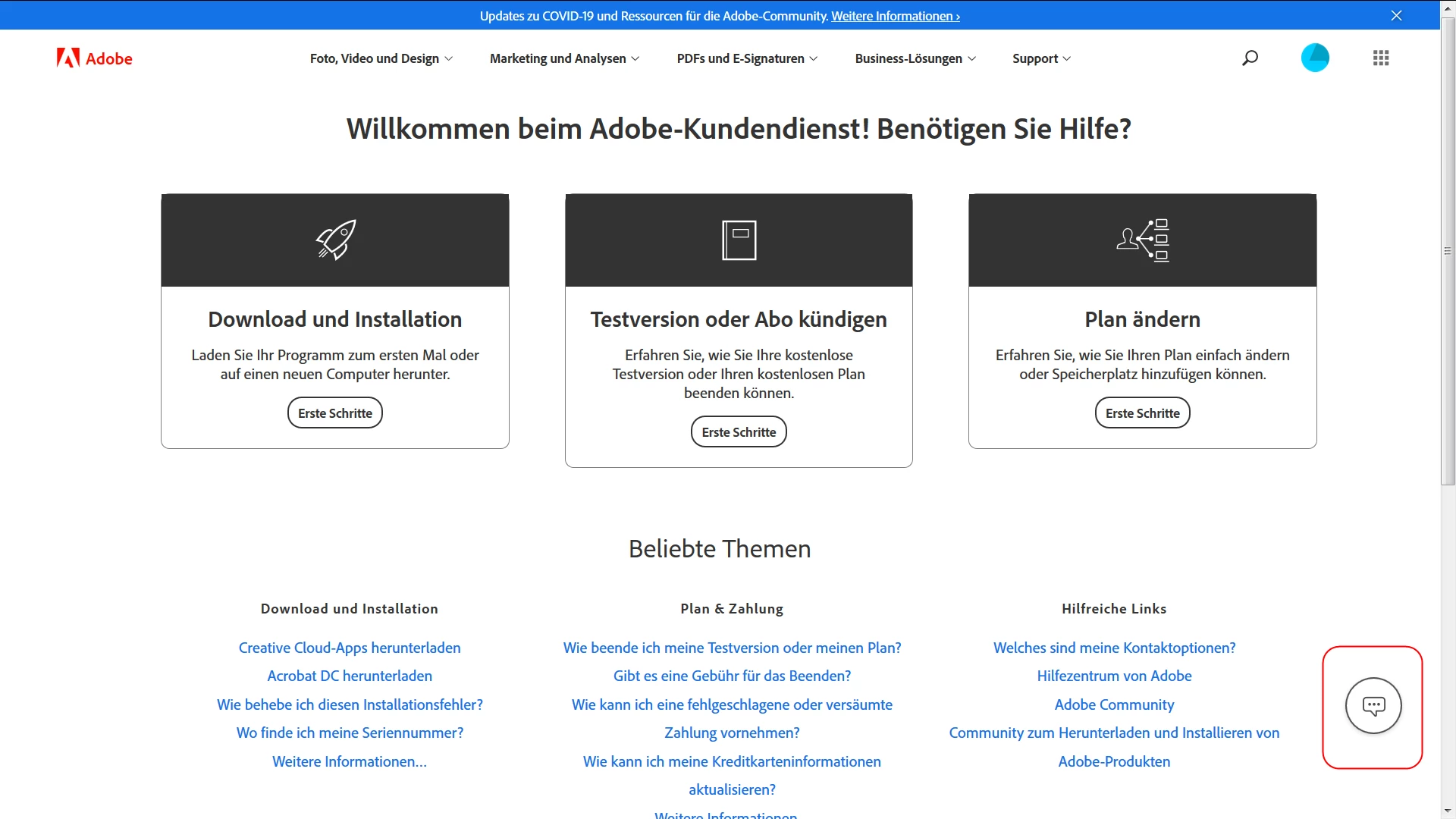Image resolution: width=1456 pixels, height=819 pixels.
Task: Click Erste Schritte under Download und Installation
Action: click(x=335, y=413)
